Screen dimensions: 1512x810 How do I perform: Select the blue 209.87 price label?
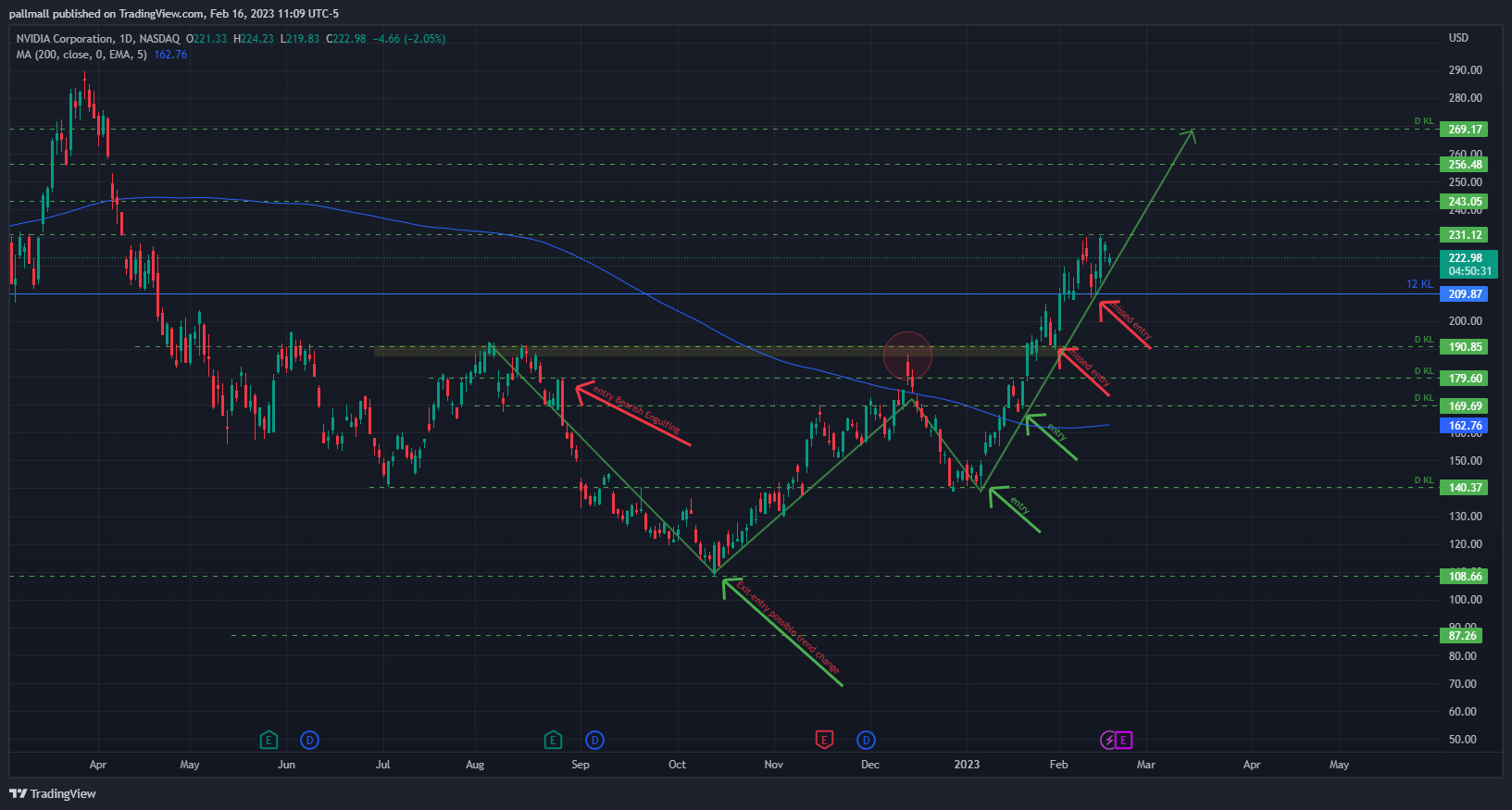click(1466, 294)
